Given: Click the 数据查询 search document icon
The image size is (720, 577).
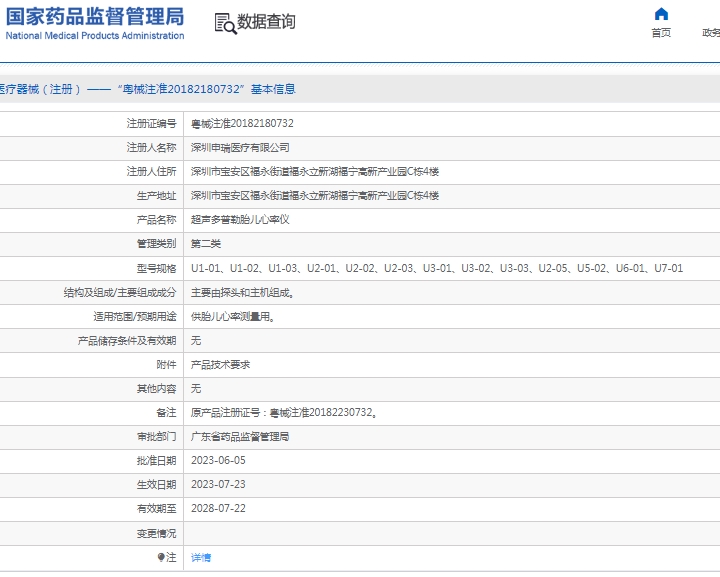Looking at the screenshot, I should point(225,23).
